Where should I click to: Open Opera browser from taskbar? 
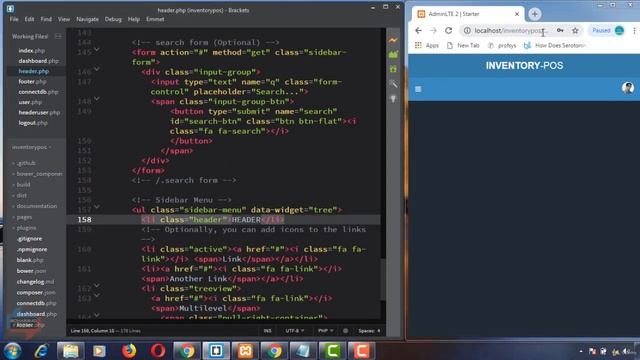click(158, 351)
